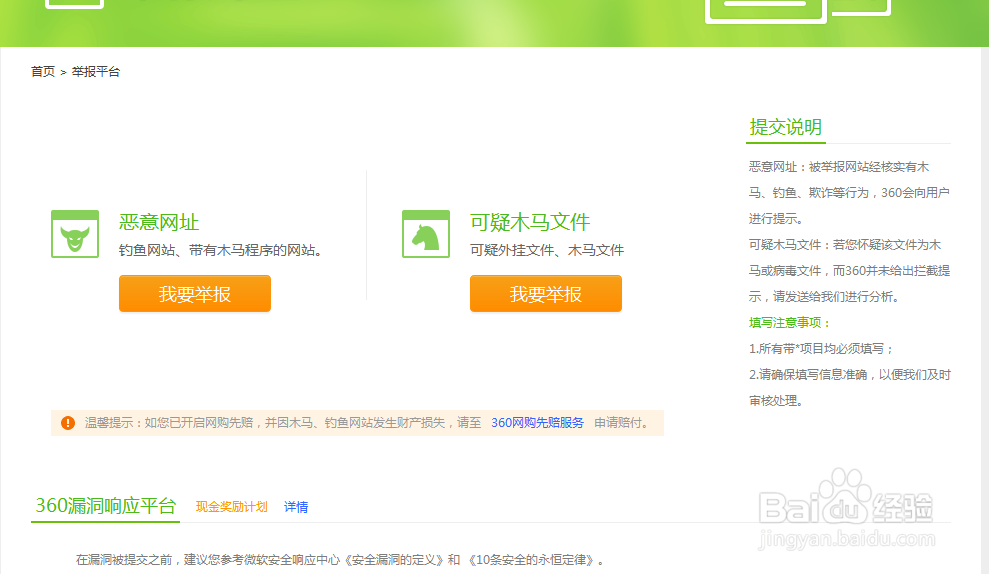The height and width of the screenshot is (574, 989).
Task: Open the 现金奖励计划 link
Action: (x=231, y=507)
